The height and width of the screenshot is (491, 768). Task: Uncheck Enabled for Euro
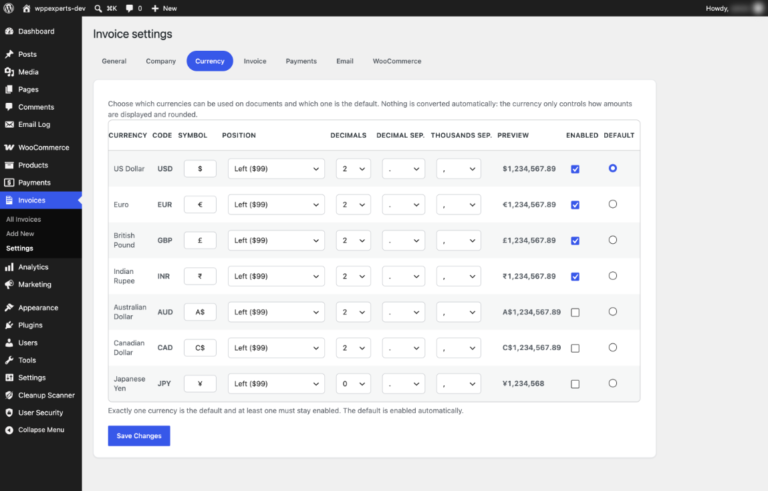(x=575, y=205)
